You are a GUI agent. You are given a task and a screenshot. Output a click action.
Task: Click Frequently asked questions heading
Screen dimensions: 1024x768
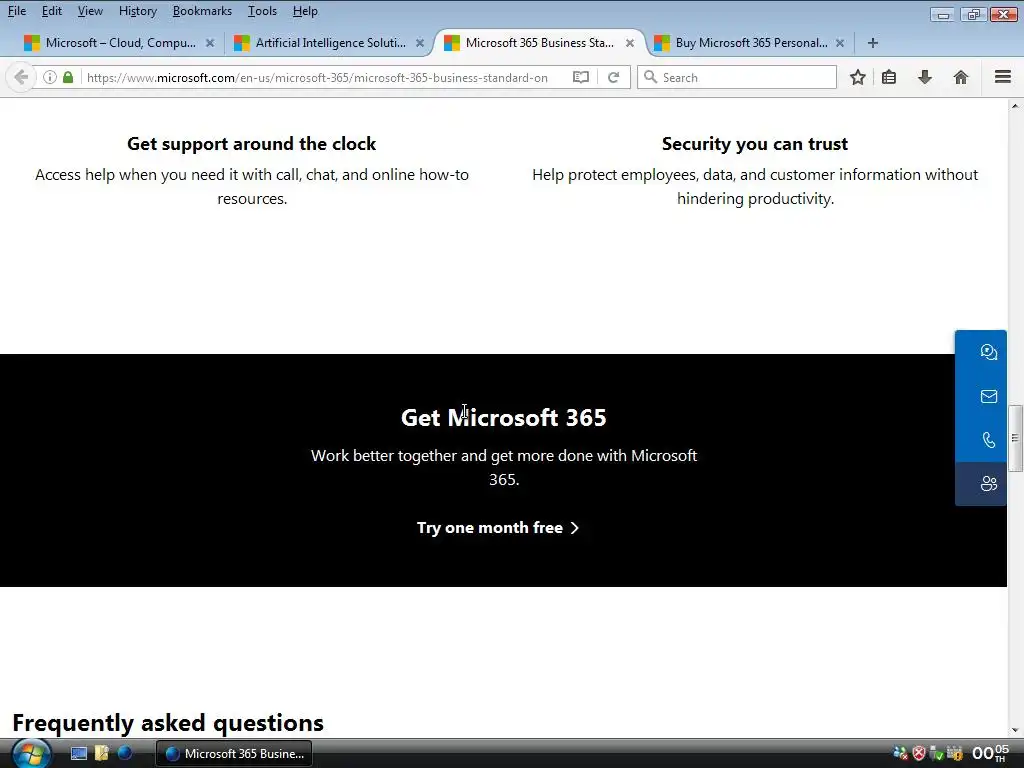click(x=168, y=723)
